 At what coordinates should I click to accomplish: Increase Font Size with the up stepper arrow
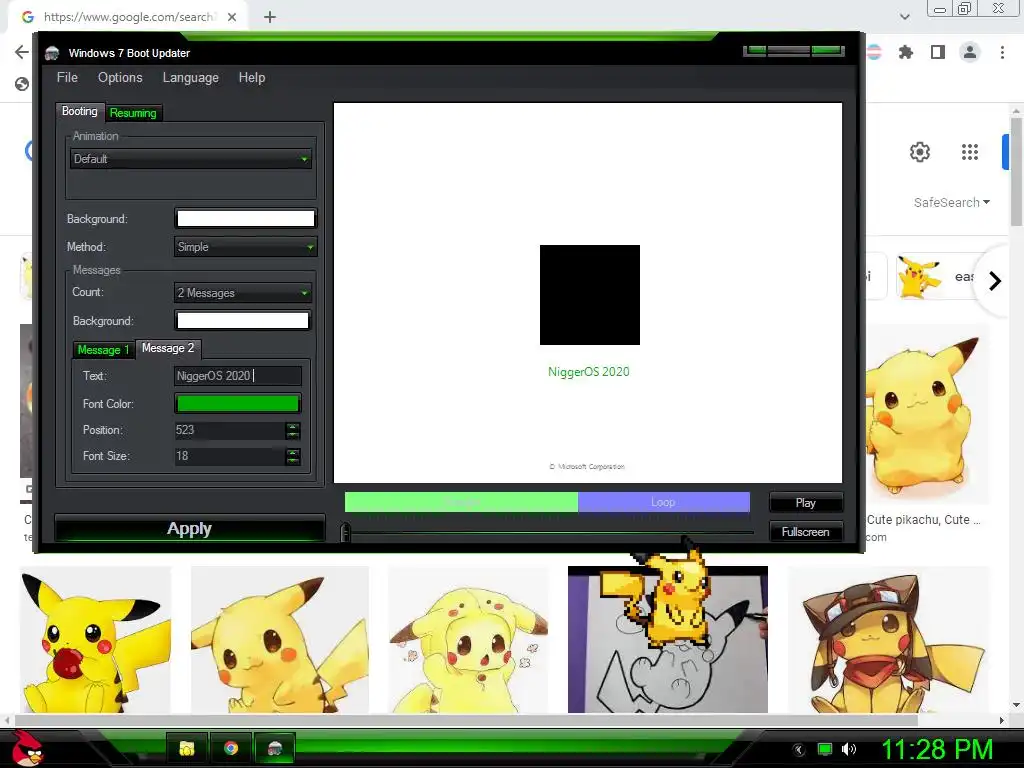(293, 452)
